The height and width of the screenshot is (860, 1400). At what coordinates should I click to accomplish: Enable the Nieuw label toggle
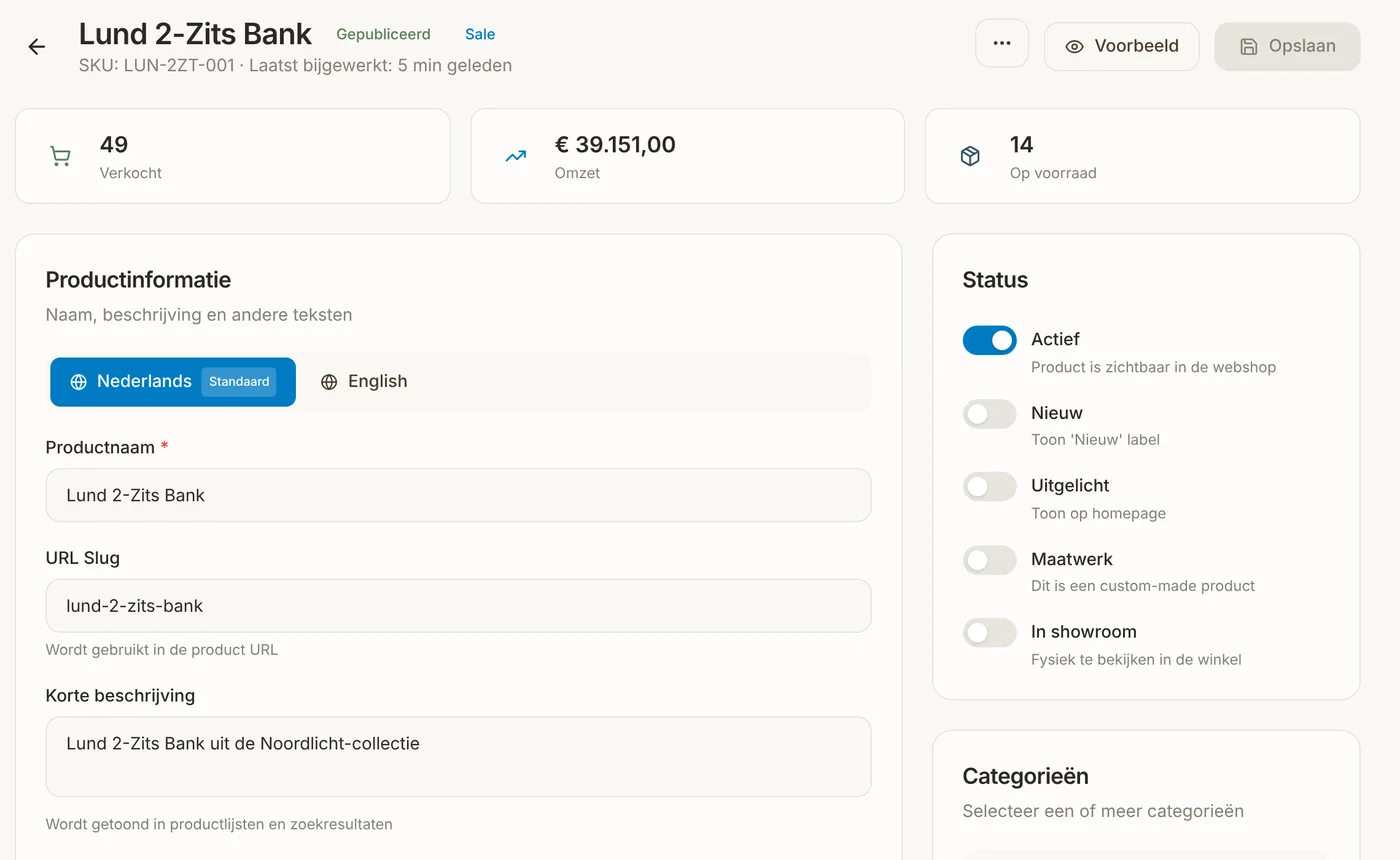tap(989, 413)
